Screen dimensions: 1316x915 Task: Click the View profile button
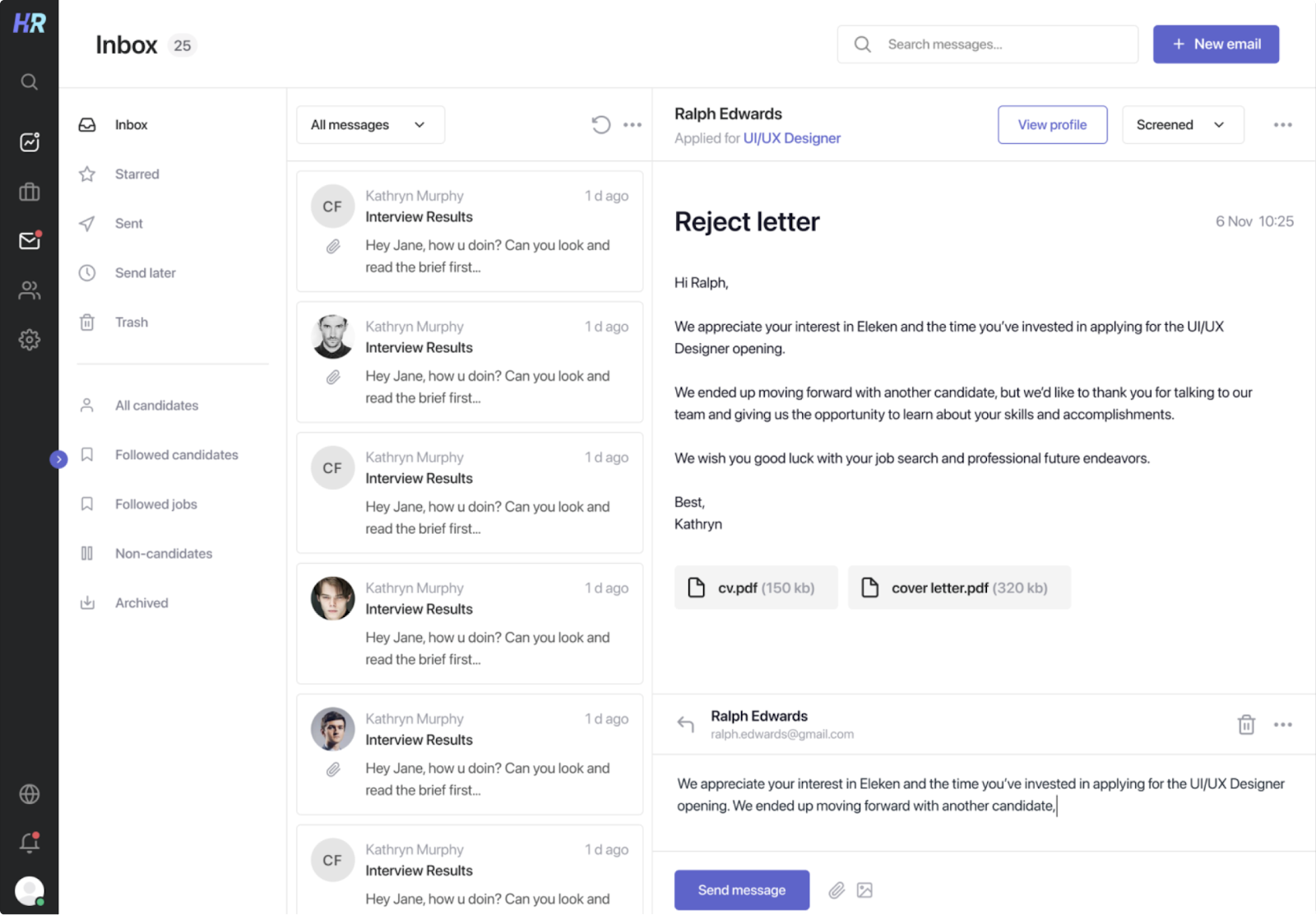tap(1052, 124)
